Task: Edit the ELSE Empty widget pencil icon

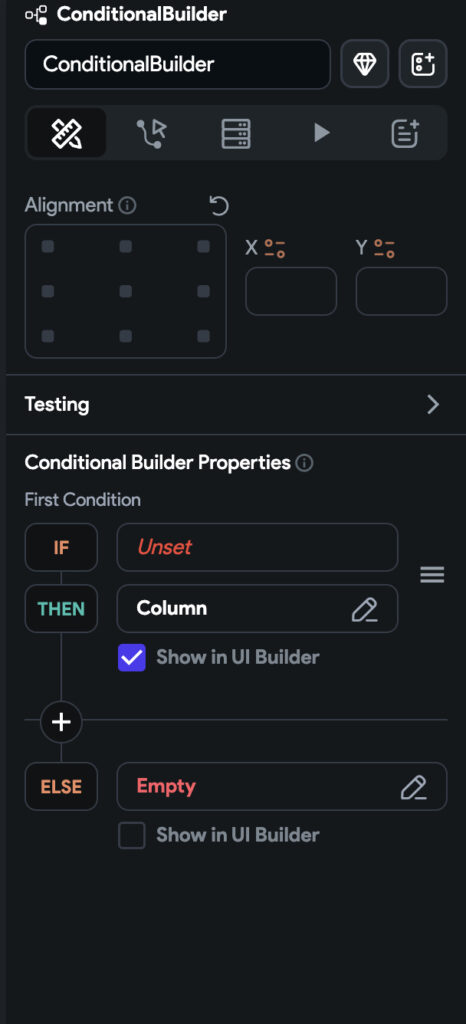Action: [413, 787]
